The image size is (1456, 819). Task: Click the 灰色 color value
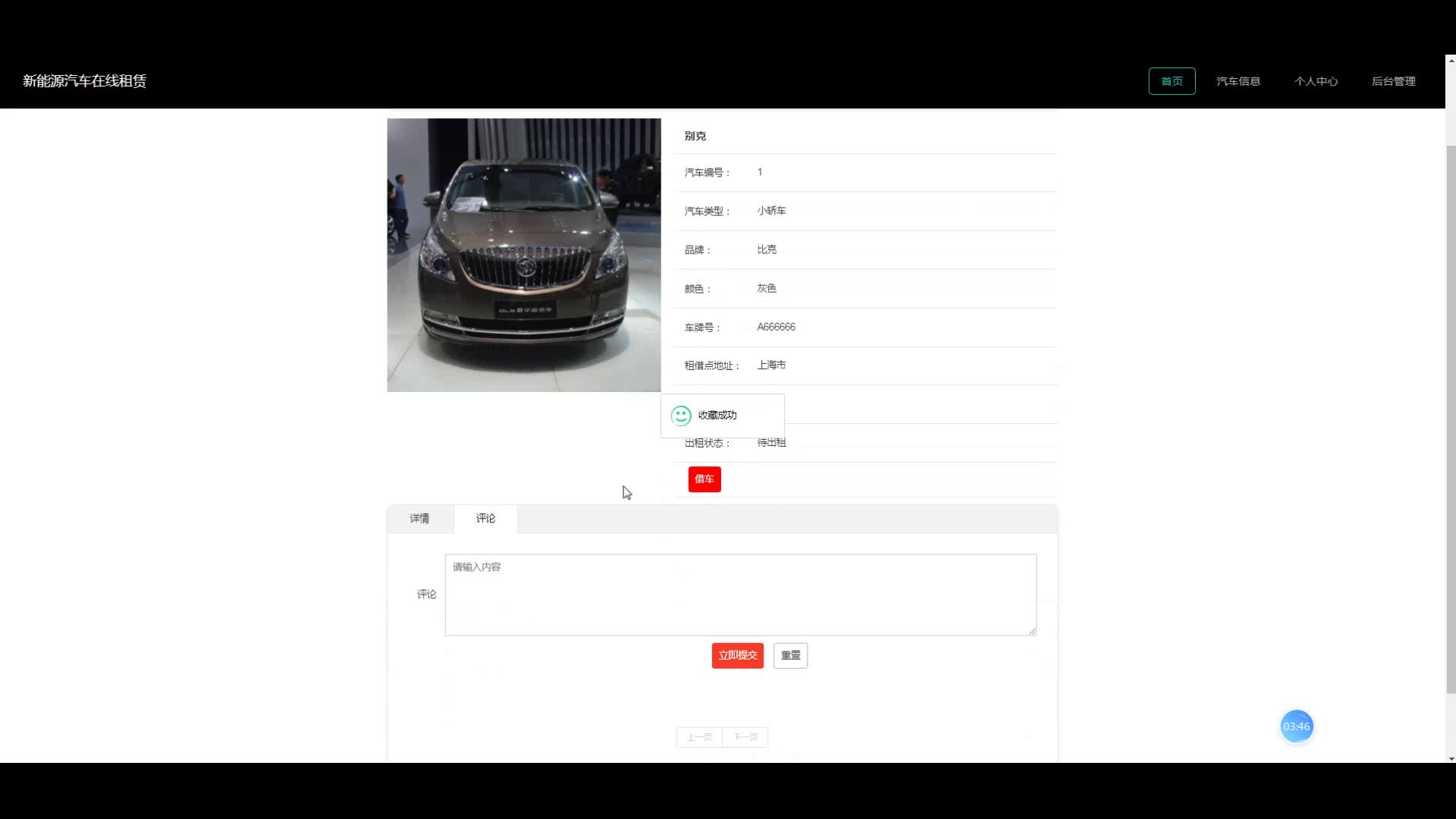pos(767,288)
